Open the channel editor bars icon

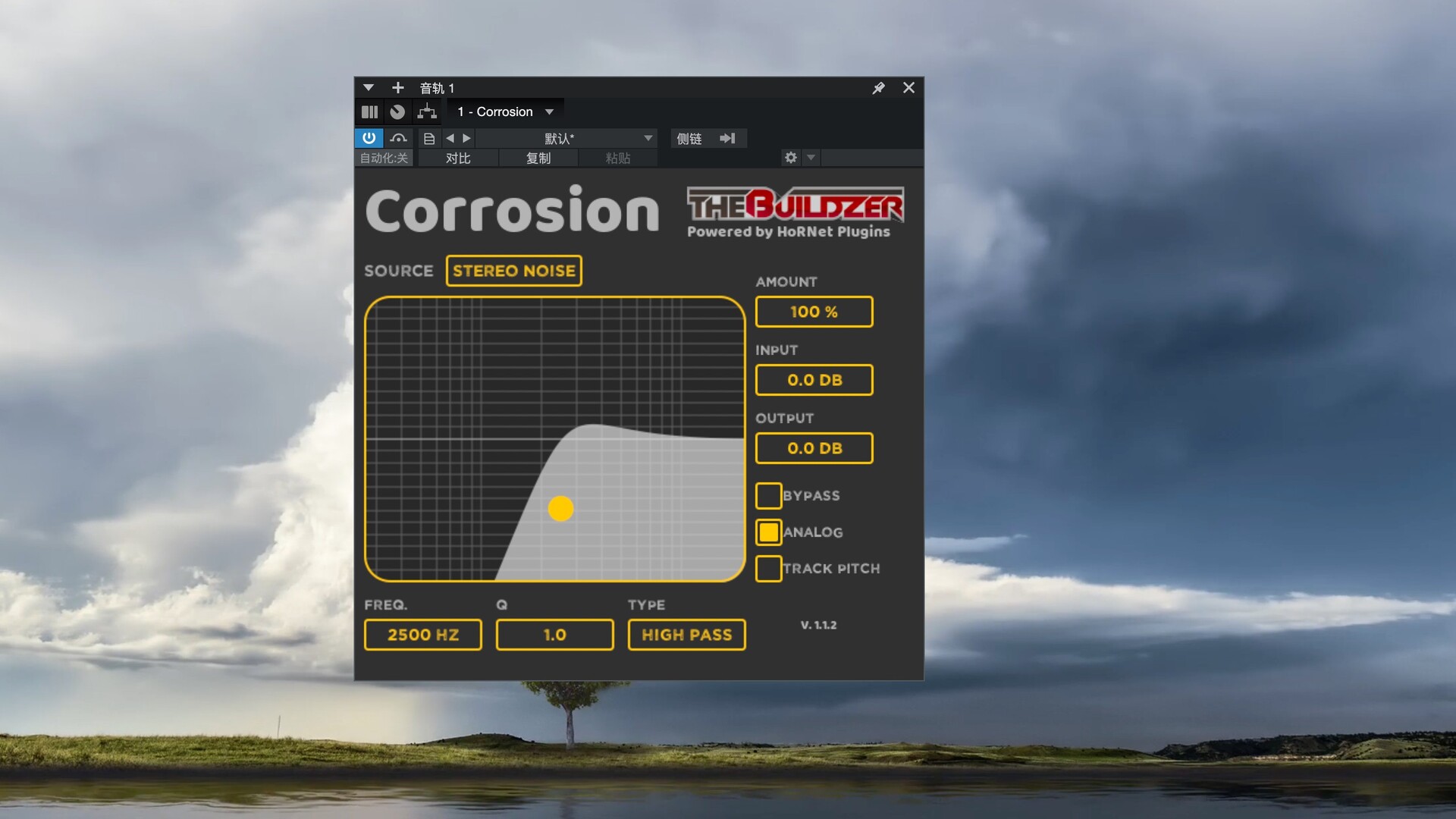coord(369,112)
